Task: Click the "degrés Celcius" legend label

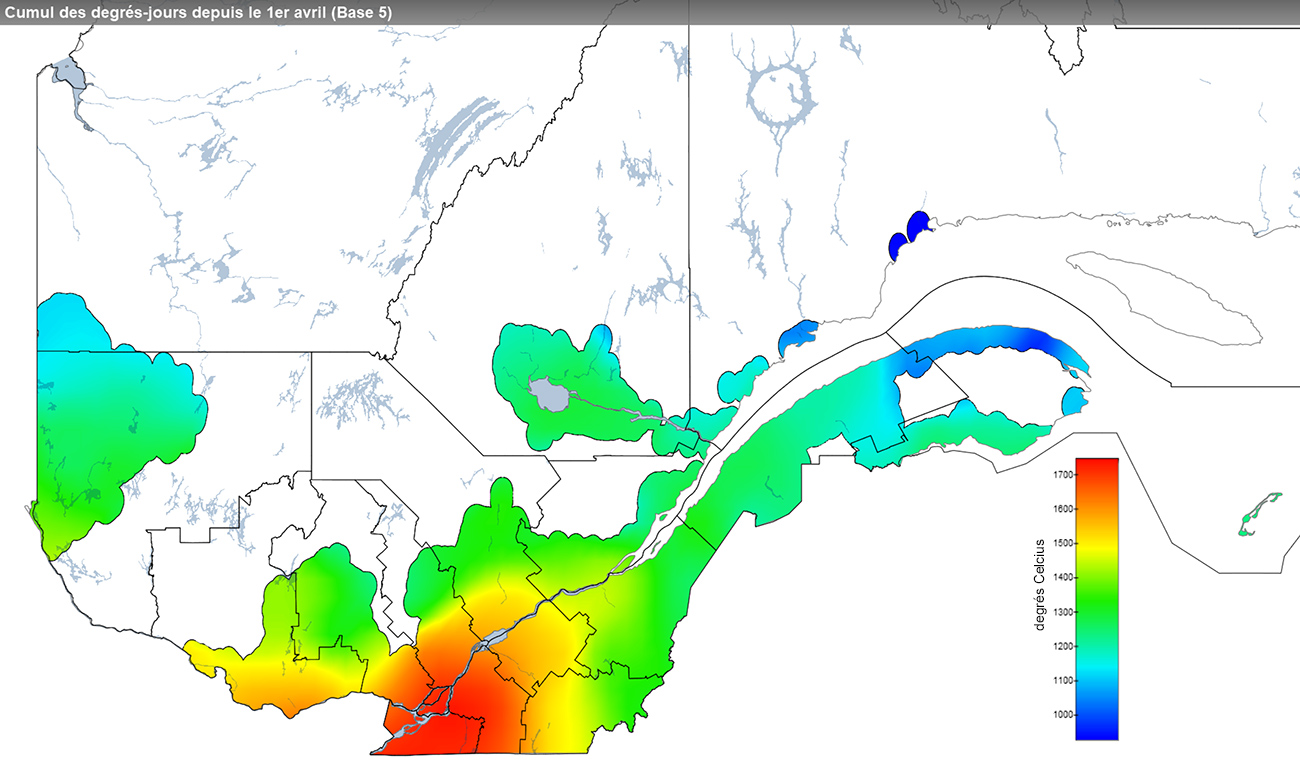Action: tap(1040, 583)
